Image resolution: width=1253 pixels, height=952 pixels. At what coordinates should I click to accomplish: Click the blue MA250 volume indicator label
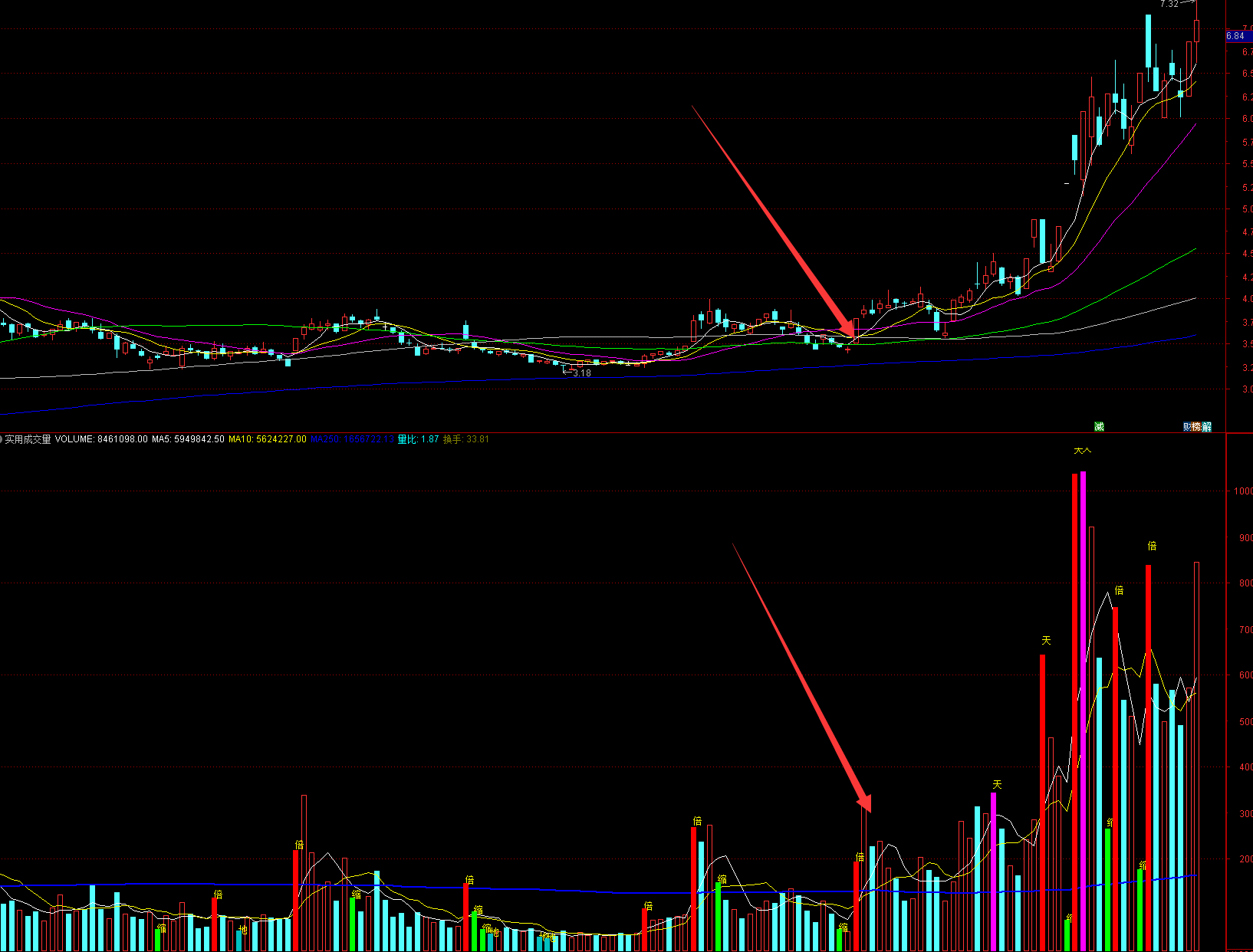351,439
